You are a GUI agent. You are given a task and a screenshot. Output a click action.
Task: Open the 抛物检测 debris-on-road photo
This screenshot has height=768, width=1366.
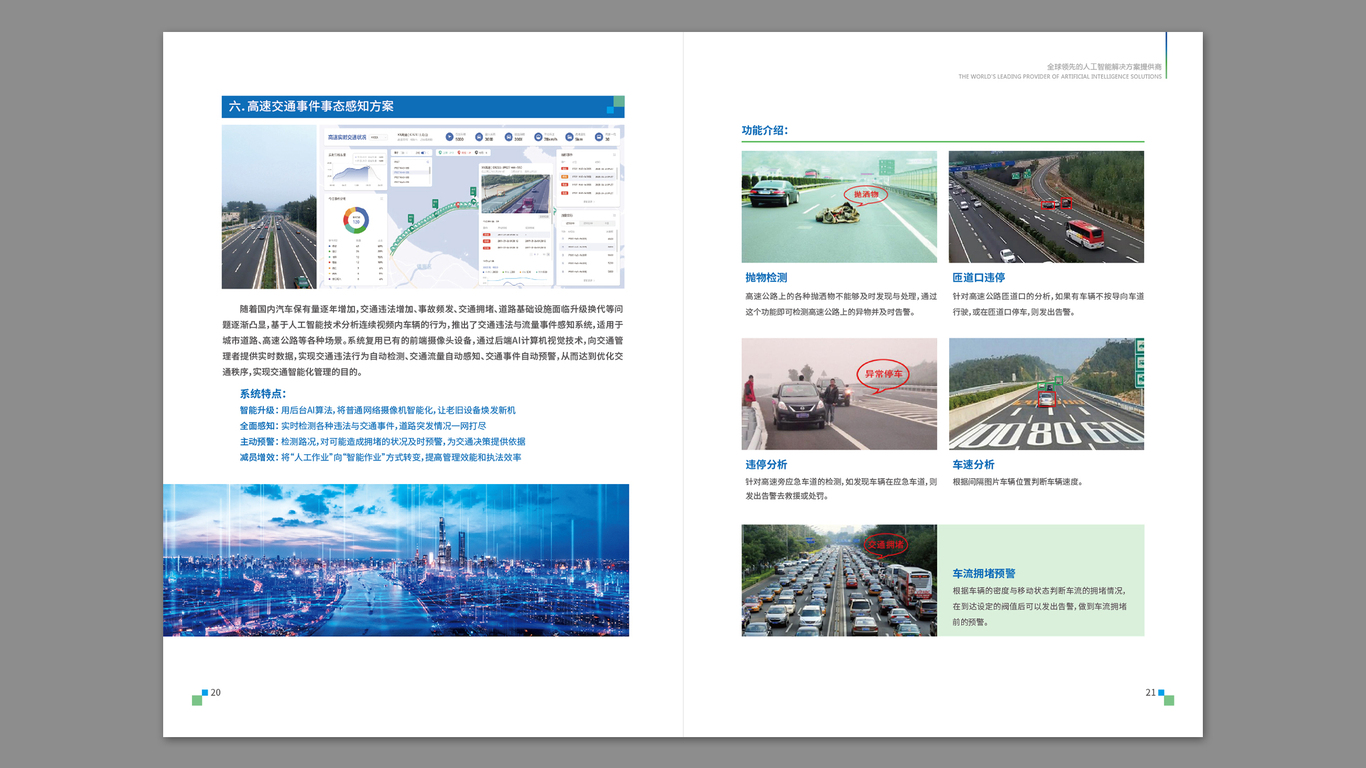[839, 207]
